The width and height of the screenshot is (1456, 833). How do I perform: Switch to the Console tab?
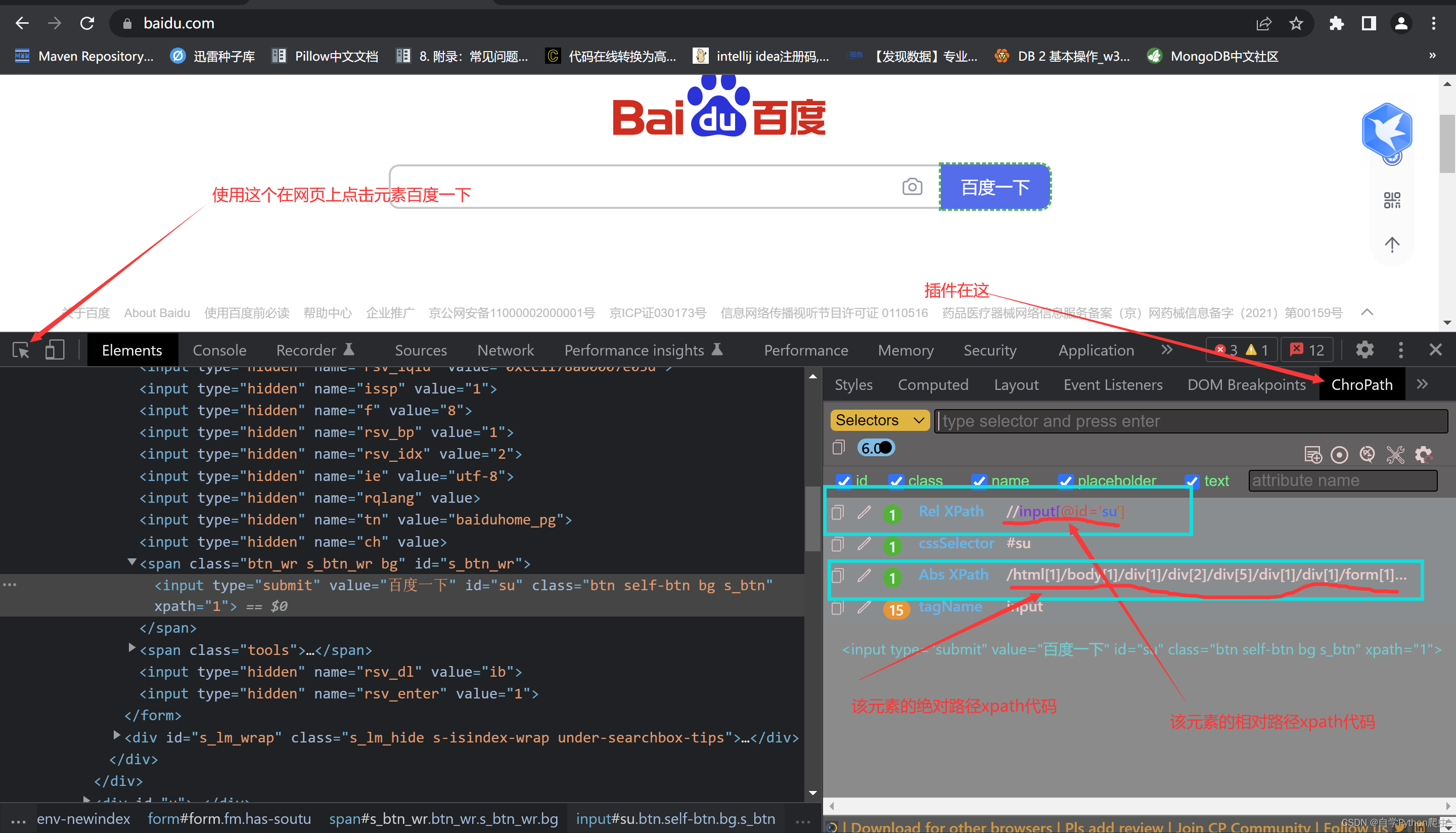click(219, 350)
